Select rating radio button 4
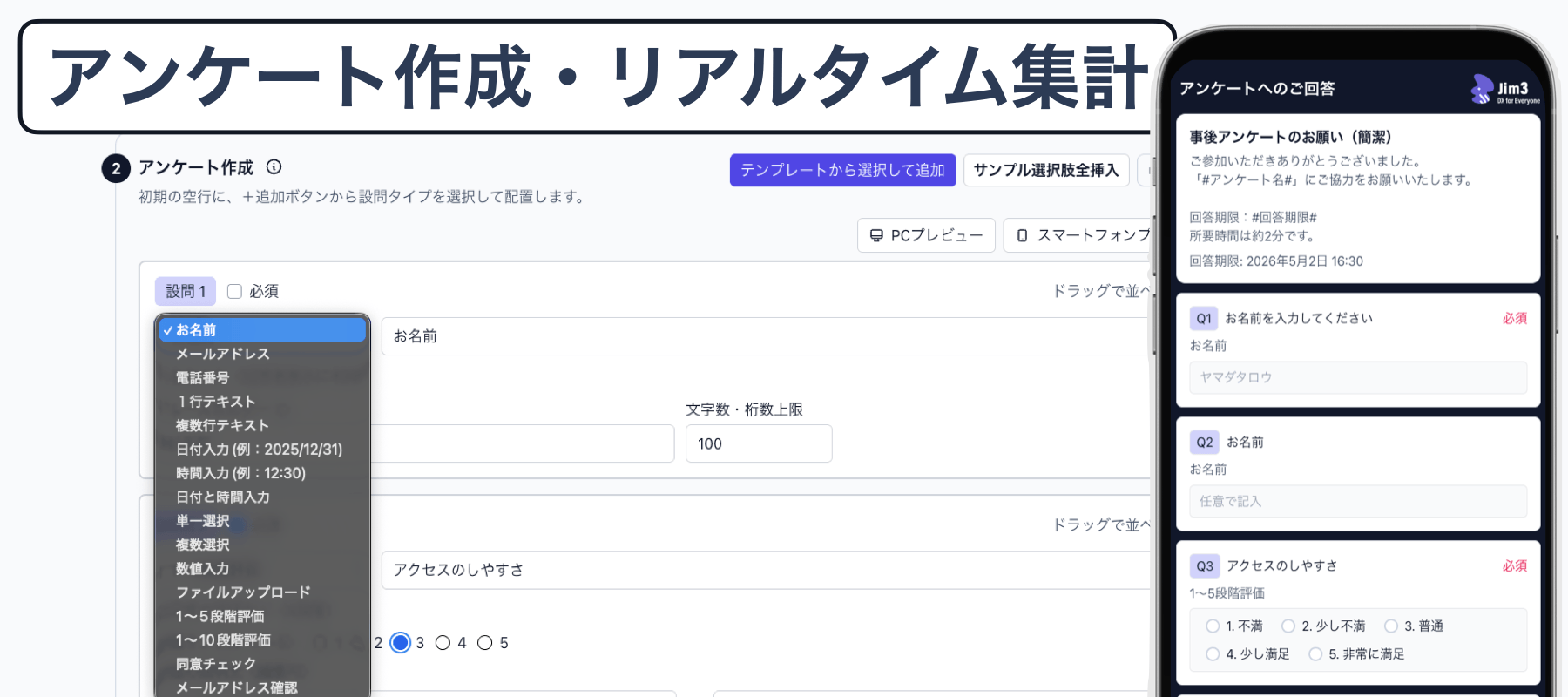 (443, 643)
